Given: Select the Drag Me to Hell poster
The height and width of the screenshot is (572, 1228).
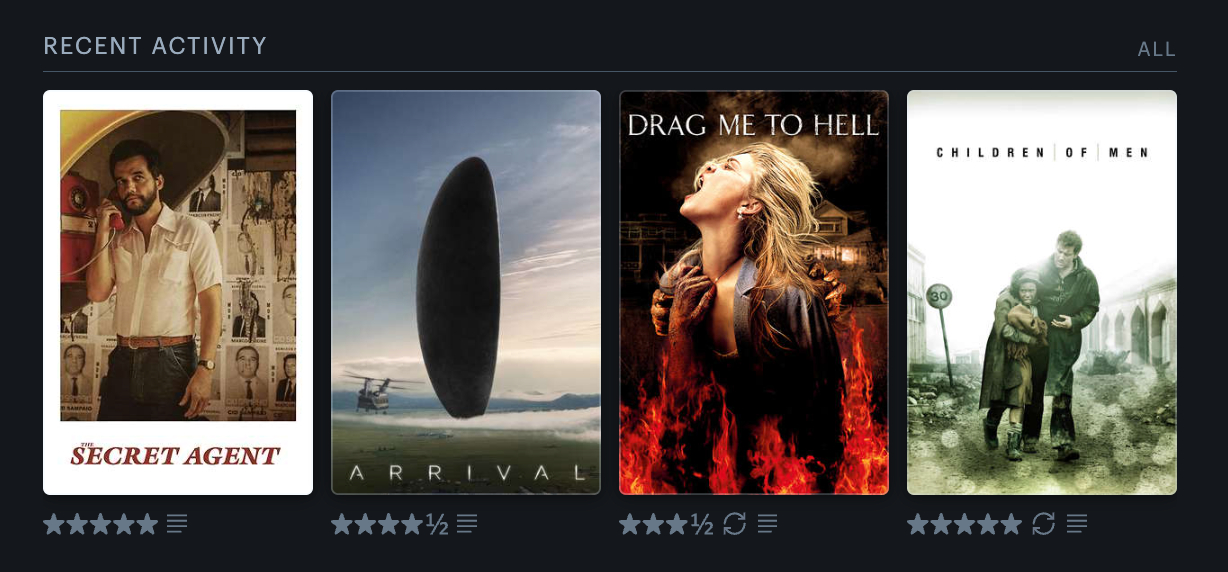Looking at the screenshot, I should tap(754, 293).
